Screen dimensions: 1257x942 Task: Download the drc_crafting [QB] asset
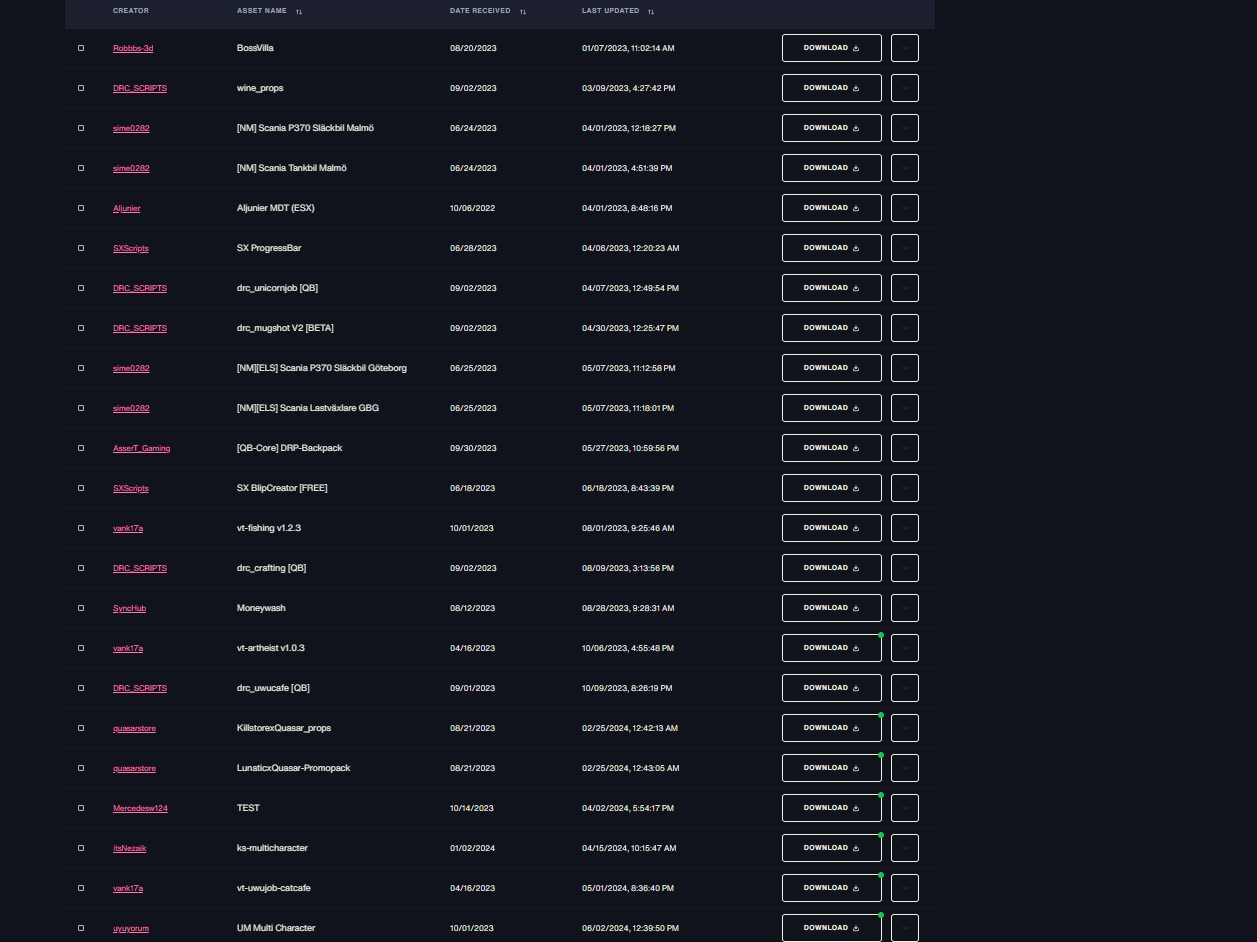pyautogui.click(x=831, y=568)
